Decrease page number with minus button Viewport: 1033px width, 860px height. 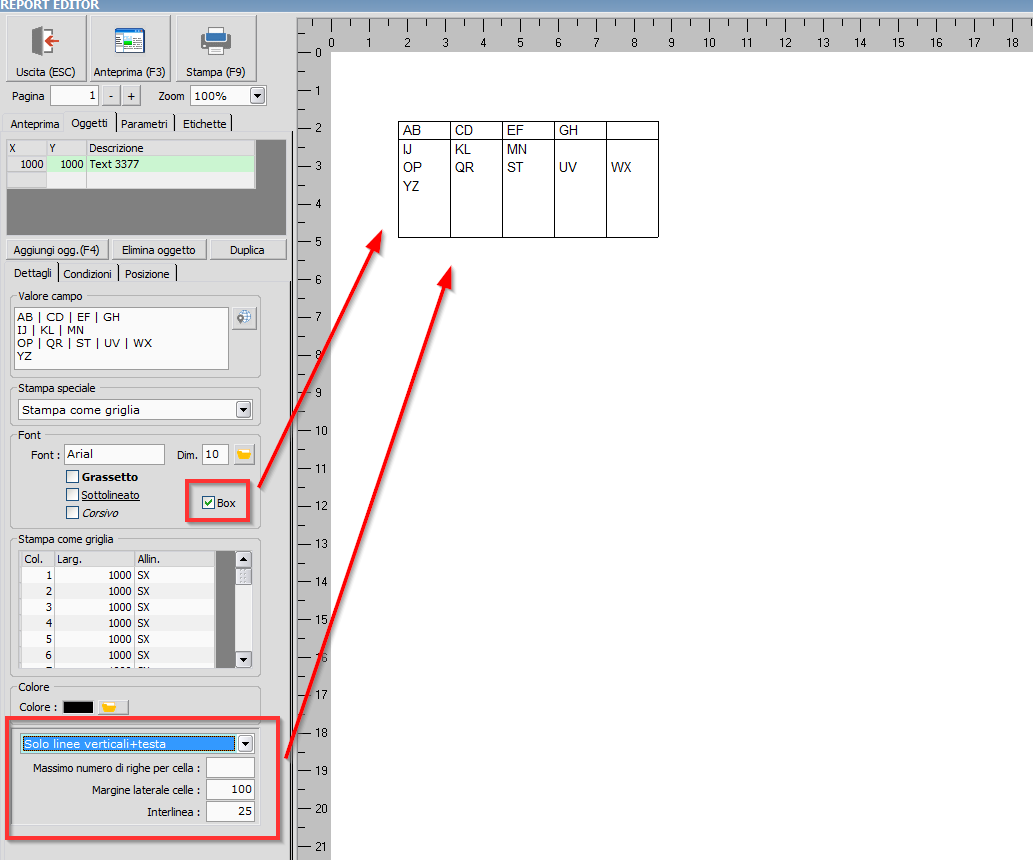click(x=110, y=96)
